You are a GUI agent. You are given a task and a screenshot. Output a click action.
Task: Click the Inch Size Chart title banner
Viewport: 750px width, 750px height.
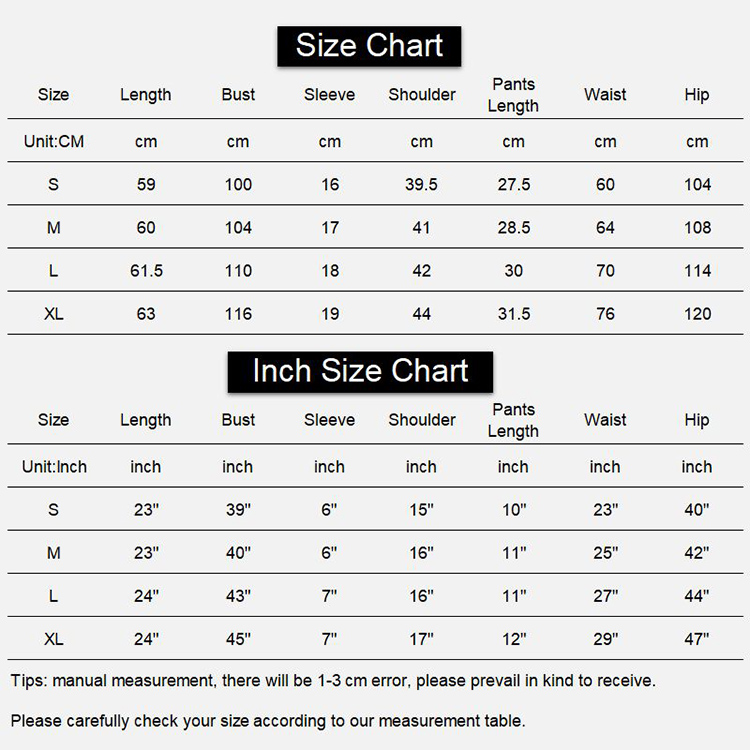click(360, 372)
